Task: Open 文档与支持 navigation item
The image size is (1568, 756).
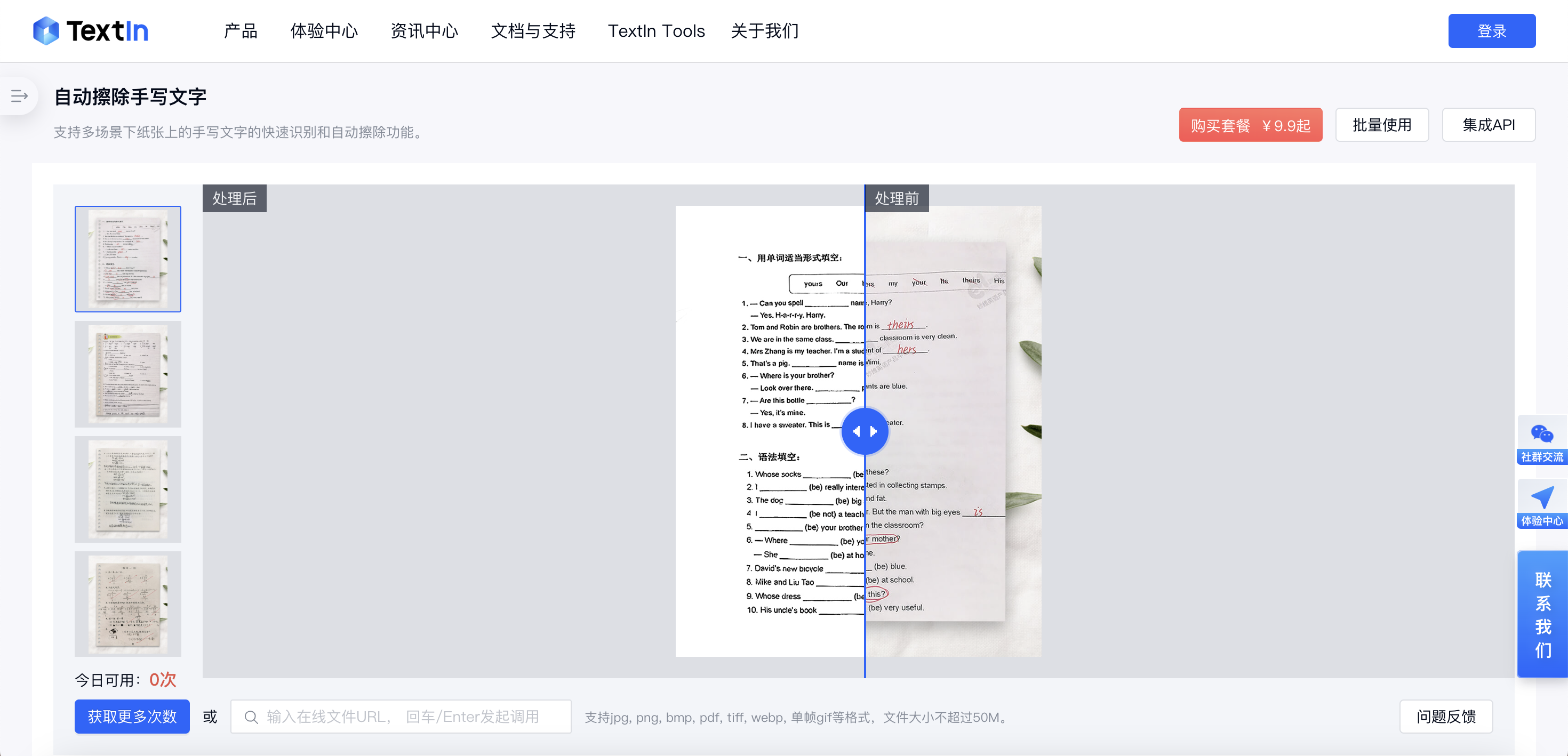Action: pos(533,31)
